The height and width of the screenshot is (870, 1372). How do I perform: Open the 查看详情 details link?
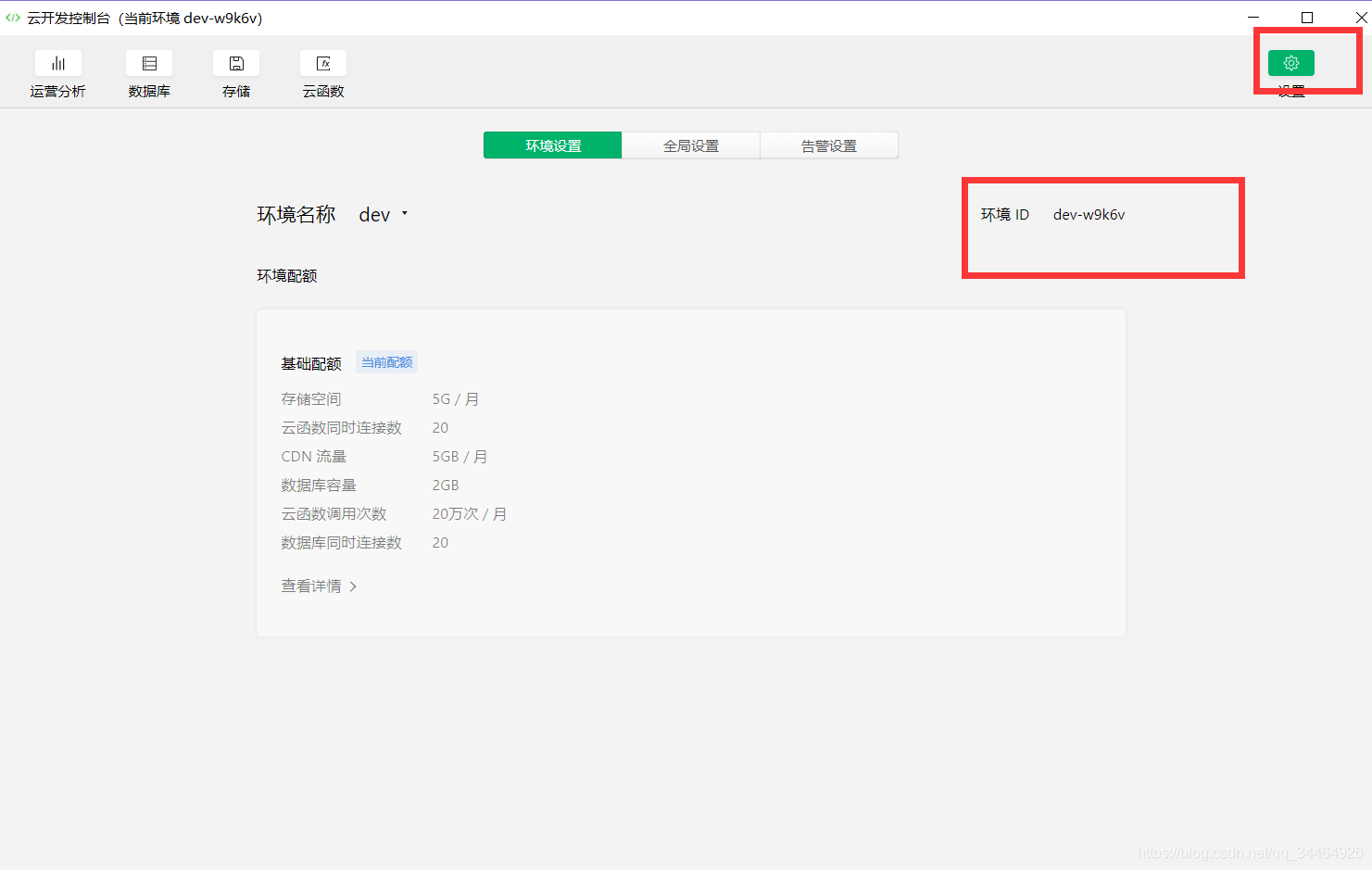319,586
